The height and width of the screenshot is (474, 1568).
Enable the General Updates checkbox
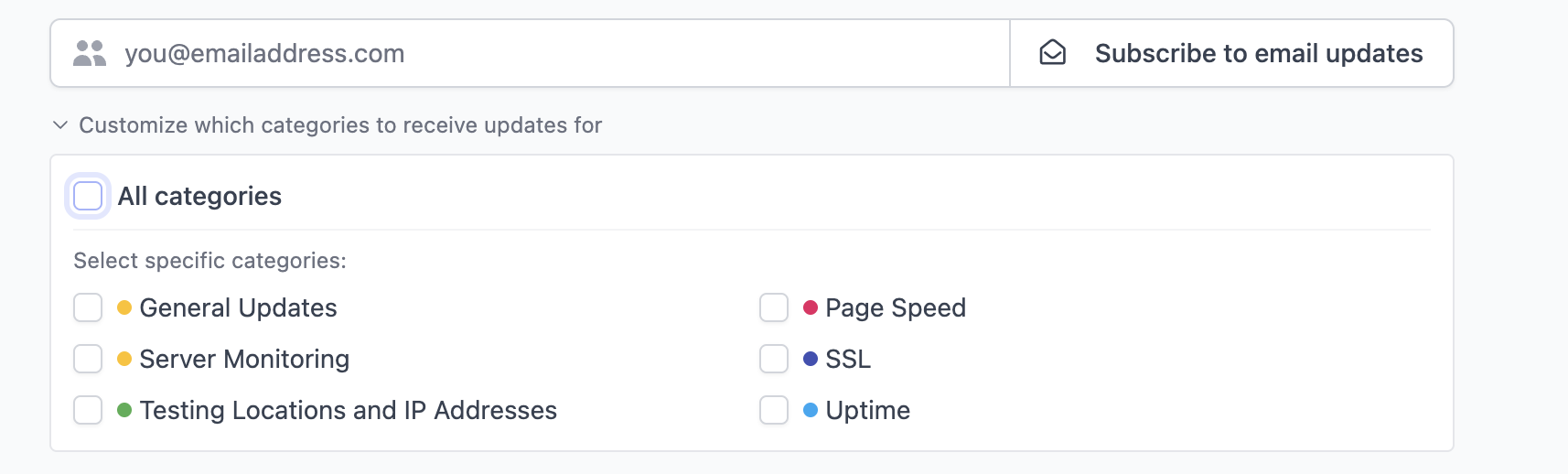click(88, 307)
